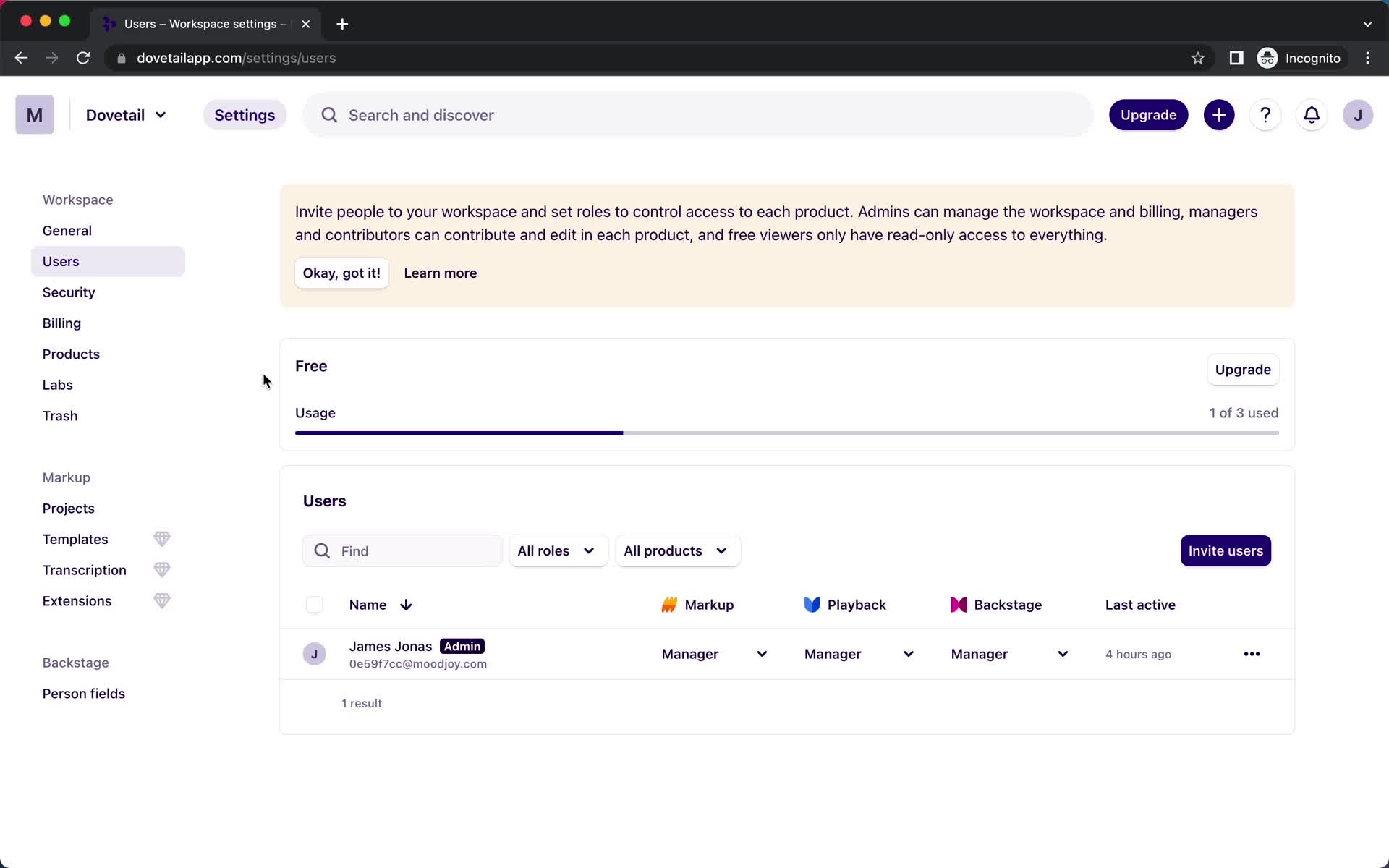The height and width of the screenshot is (868, 1389).
Task: Click the Invite users button
Action: (1226, 551)
